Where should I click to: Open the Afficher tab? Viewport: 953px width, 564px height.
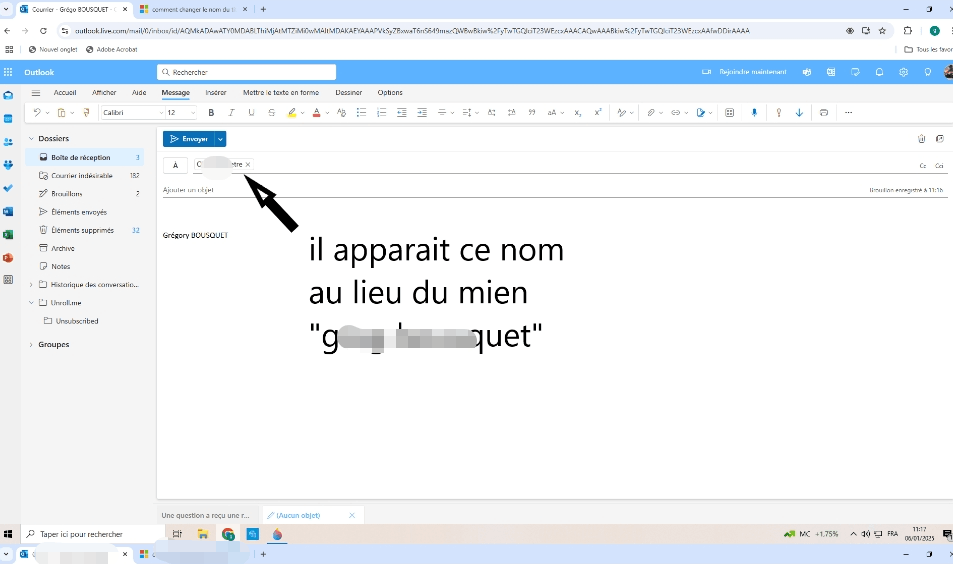(104, 92)
